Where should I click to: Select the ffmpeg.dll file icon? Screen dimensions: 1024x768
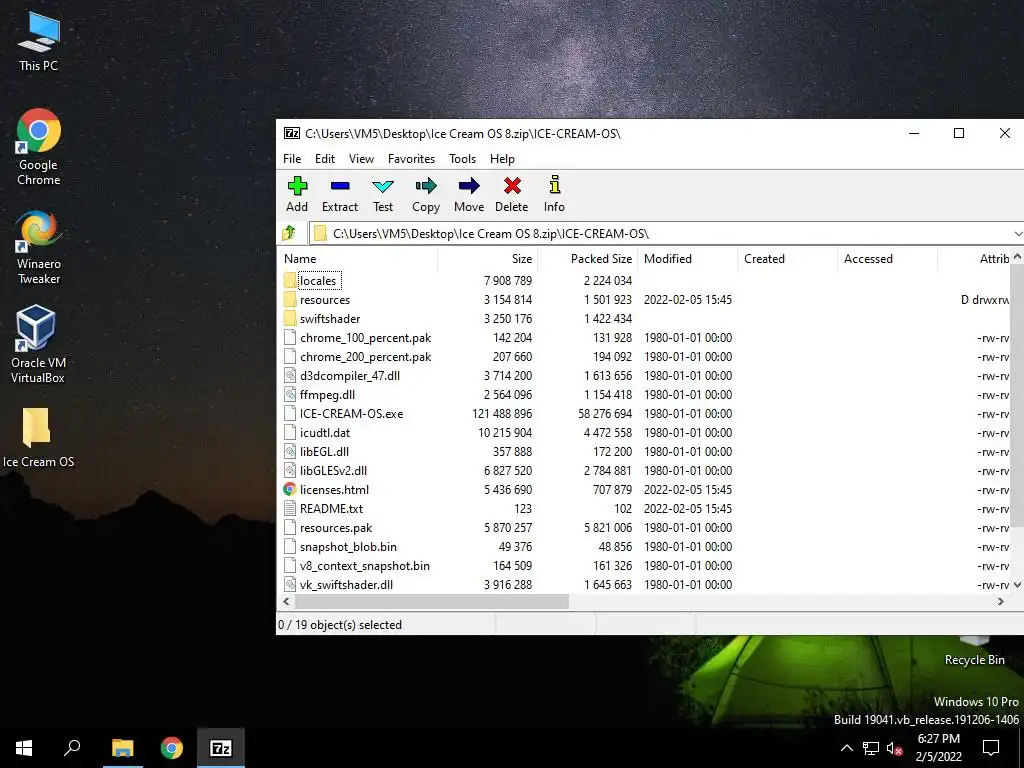[x=290, y=394]
